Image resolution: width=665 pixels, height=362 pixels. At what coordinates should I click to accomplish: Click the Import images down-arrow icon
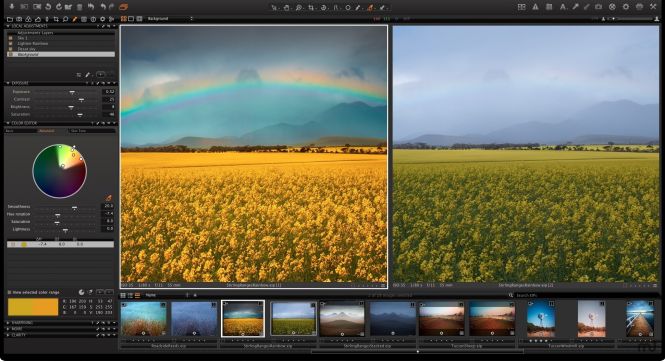click(x=11, y=6)
